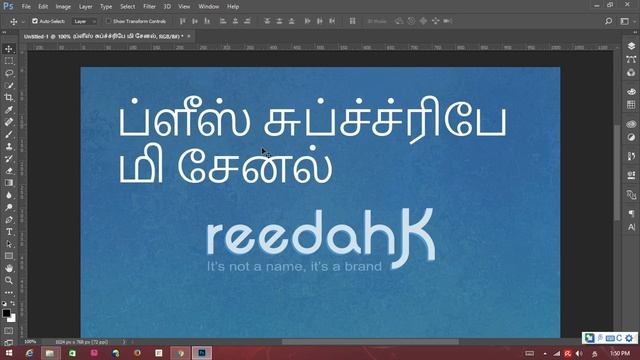Click the foreground color swatch
The height and width of the screenshot is (360, 640).
pos(6,313)
